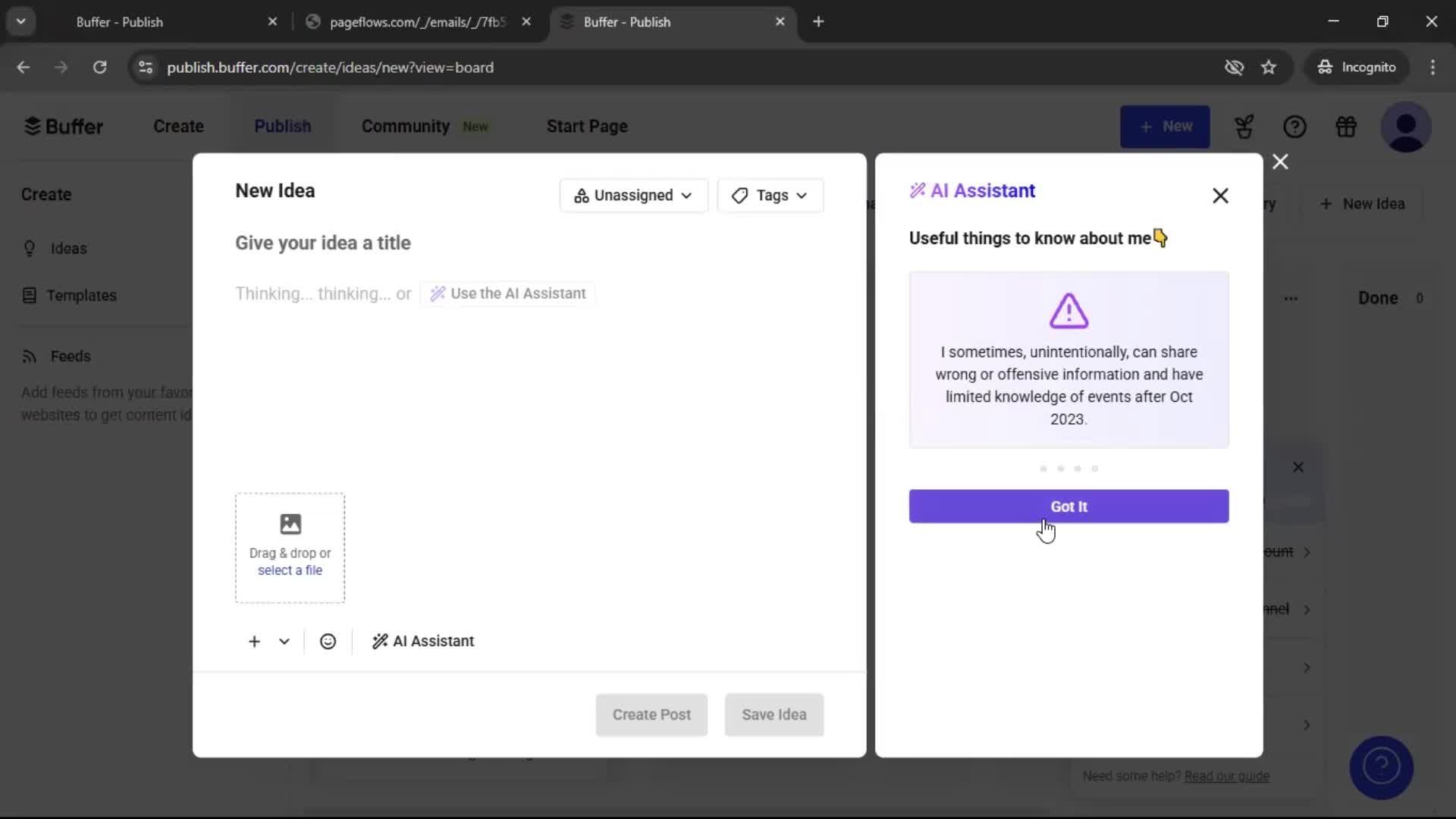Open the Templates section in sidebar

click(81, 295)
